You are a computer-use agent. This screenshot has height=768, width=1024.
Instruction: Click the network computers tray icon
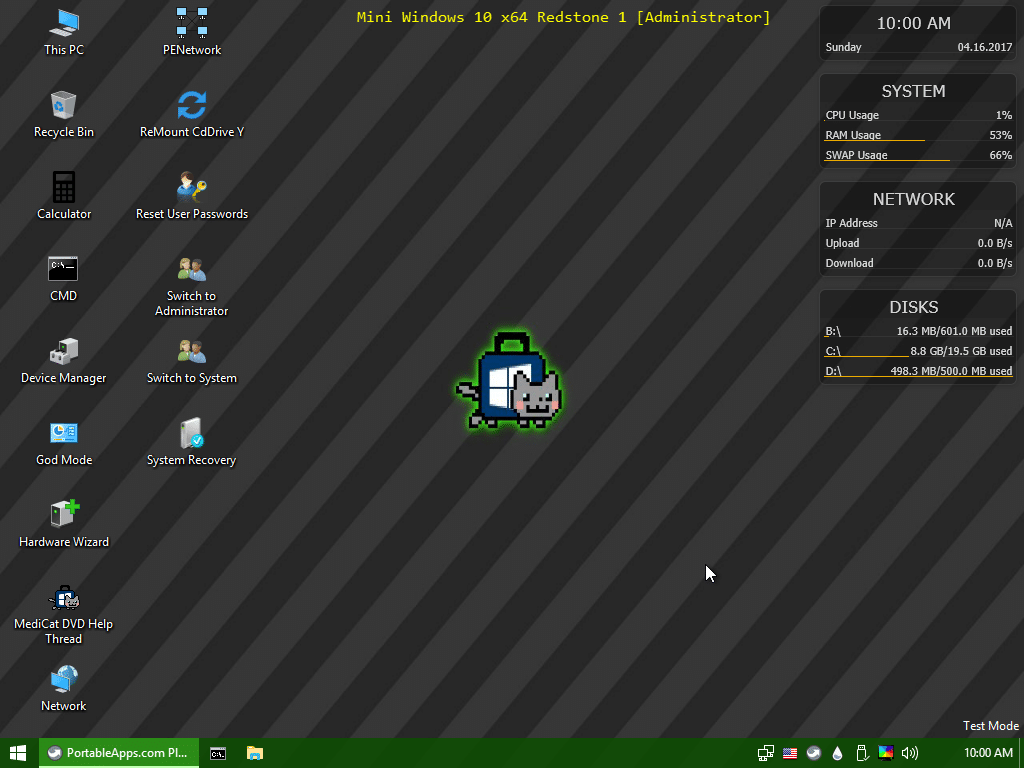click(765, 753)
